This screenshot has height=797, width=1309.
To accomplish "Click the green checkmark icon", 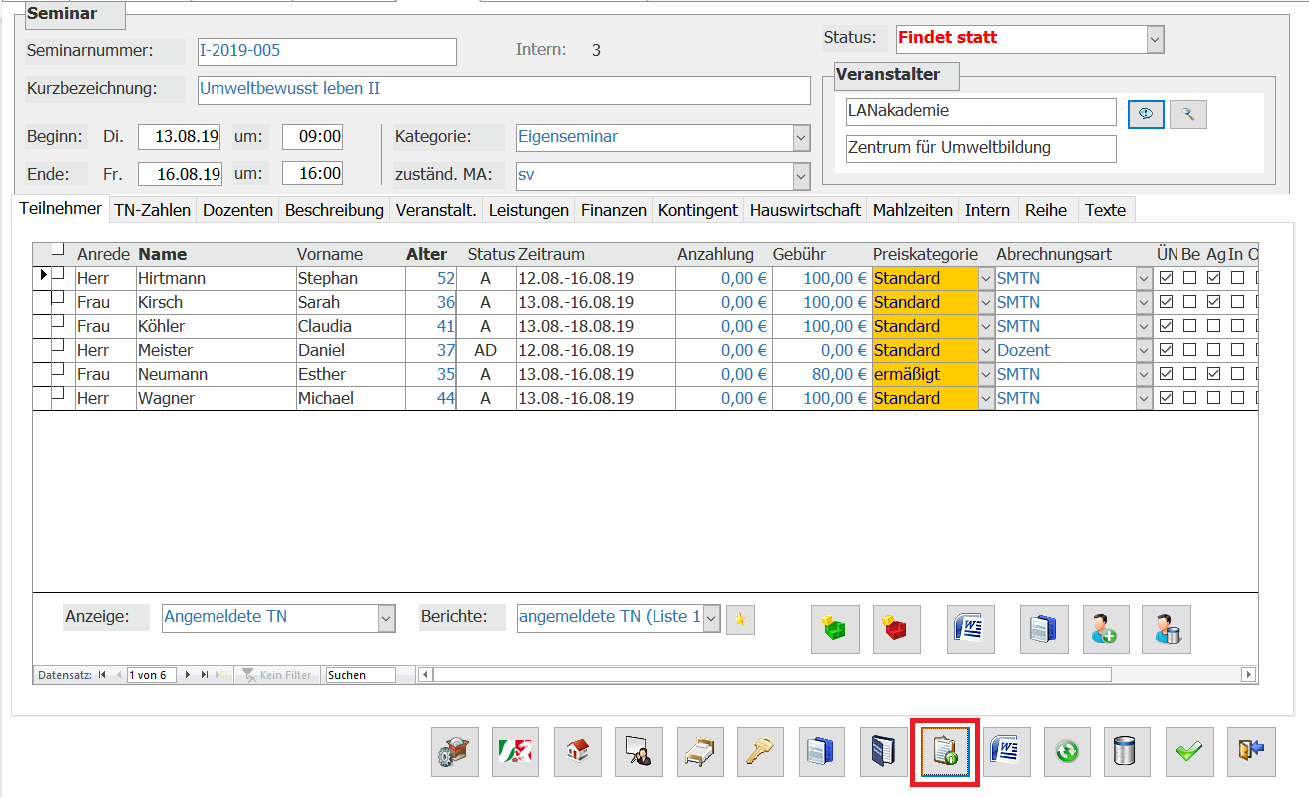I will click(x=1189, y=751).
